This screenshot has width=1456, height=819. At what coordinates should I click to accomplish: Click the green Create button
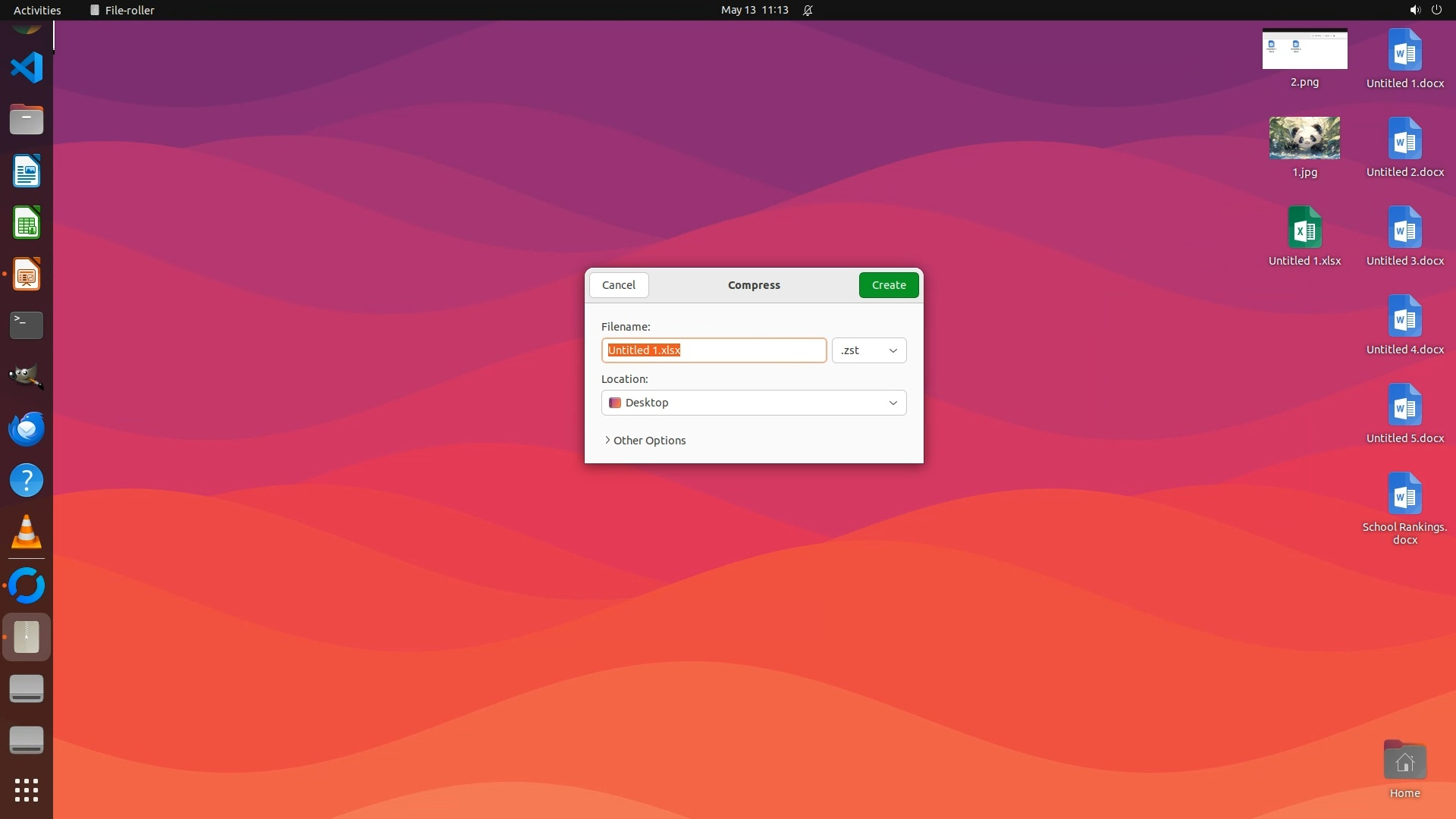click(889, 285)
